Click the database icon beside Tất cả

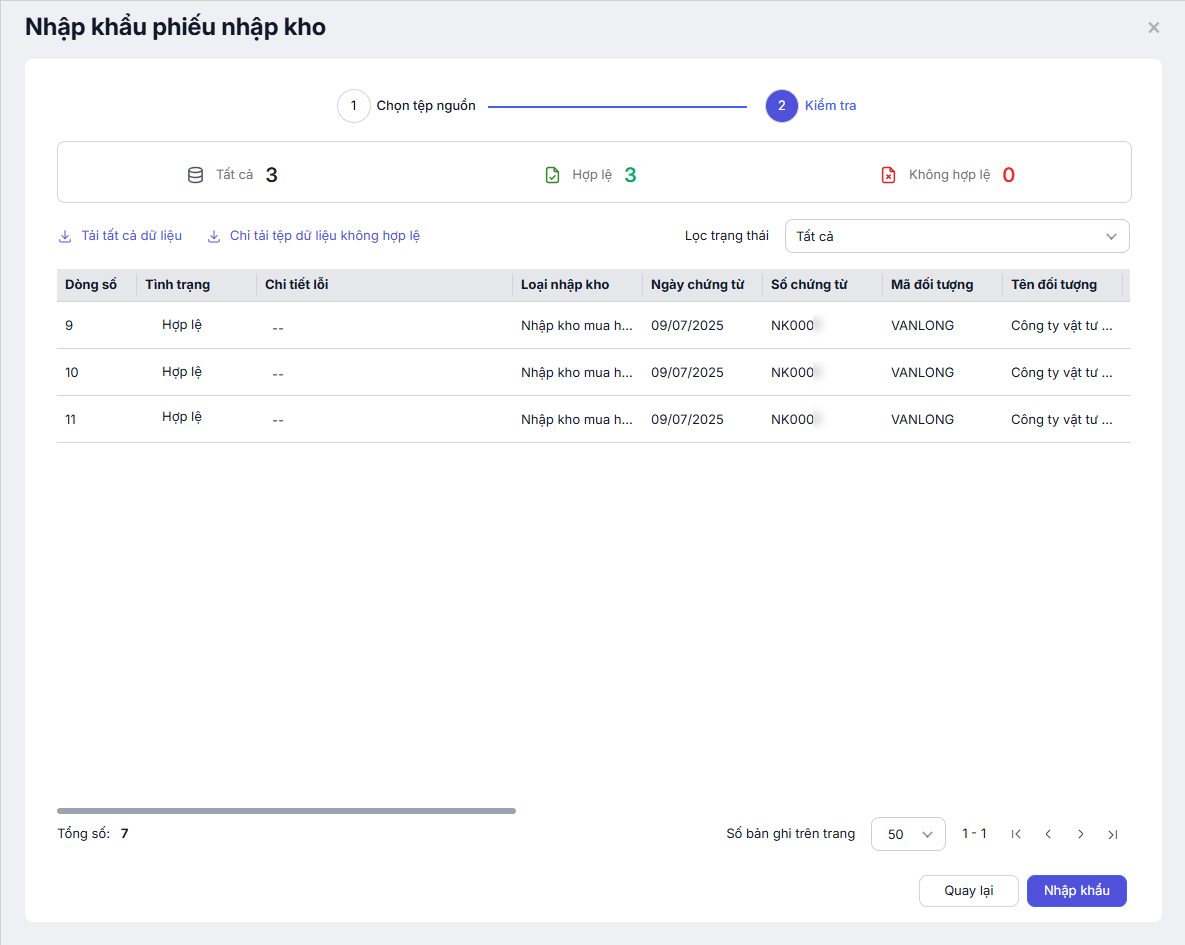(195, 175)
